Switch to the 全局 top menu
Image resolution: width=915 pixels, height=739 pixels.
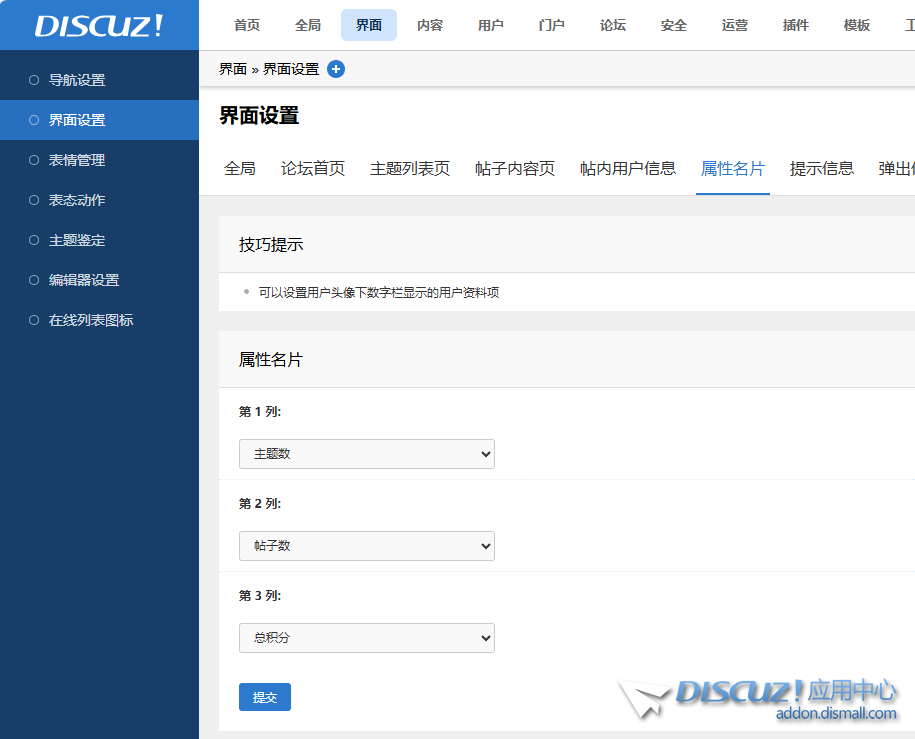(x=308, y=25)
